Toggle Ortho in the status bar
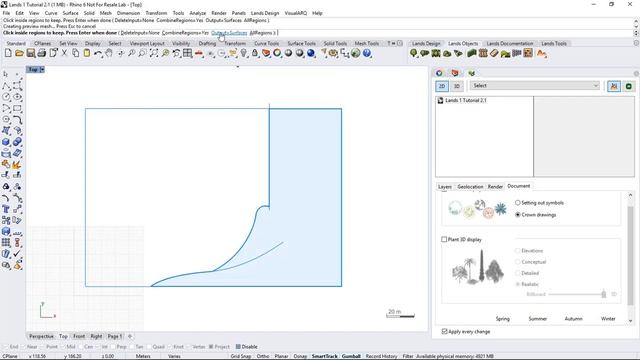This screenshot has height=360, width=640. point(263,356)
